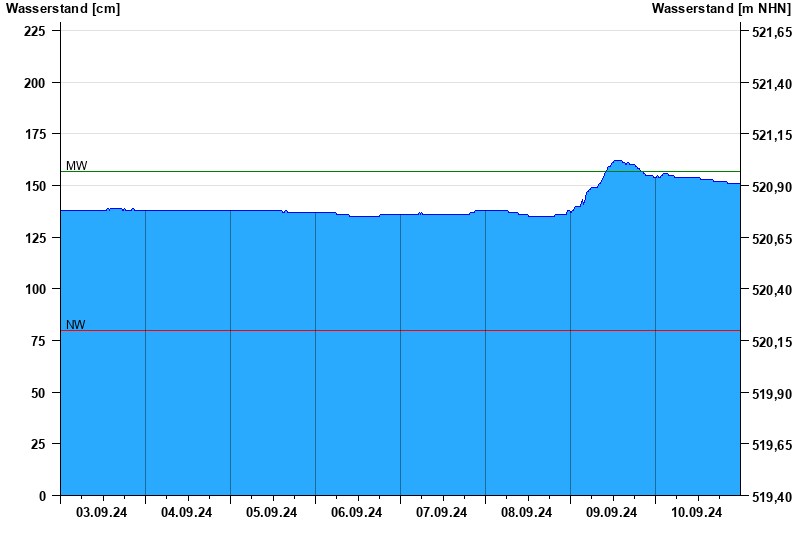Viewport: 800px width, 550px height.
Task: Pick the 08.09.24 date label
Action: (527, 512)
